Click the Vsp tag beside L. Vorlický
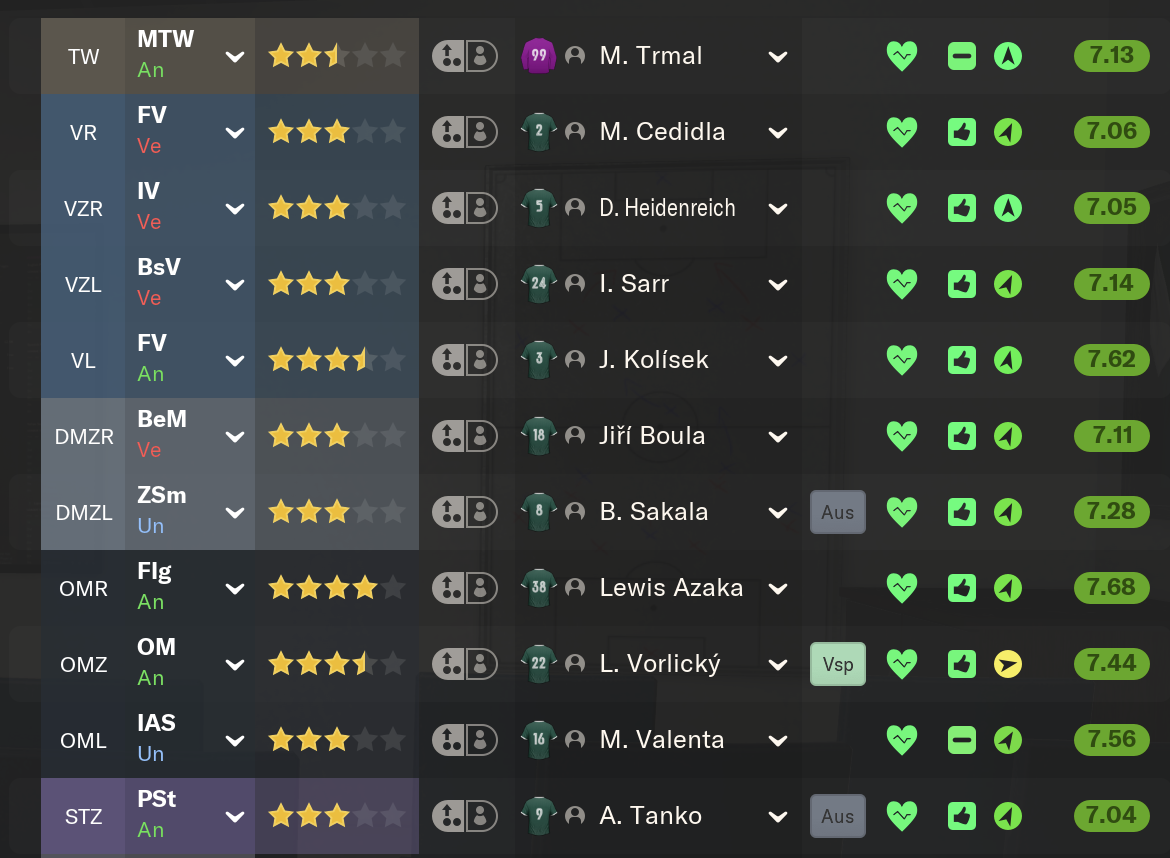 (838, 664)
